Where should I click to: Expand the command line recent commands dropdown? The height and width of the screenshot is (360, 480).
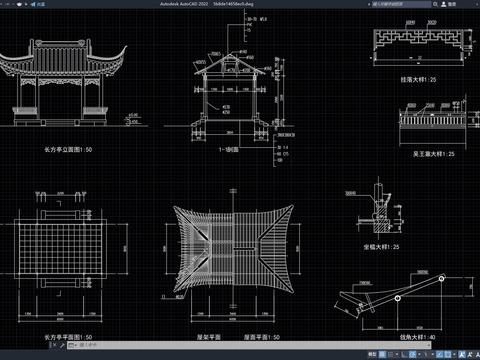pyautogui.click(x=72, y=345)
